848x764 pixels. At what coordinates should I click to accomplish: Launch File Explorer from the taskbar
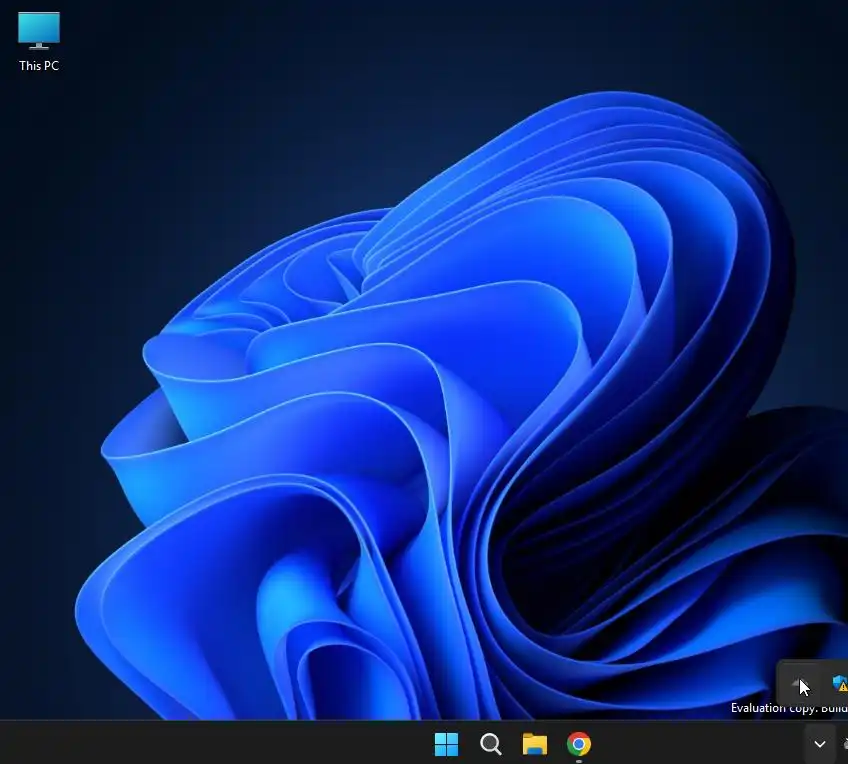point(534,744)
